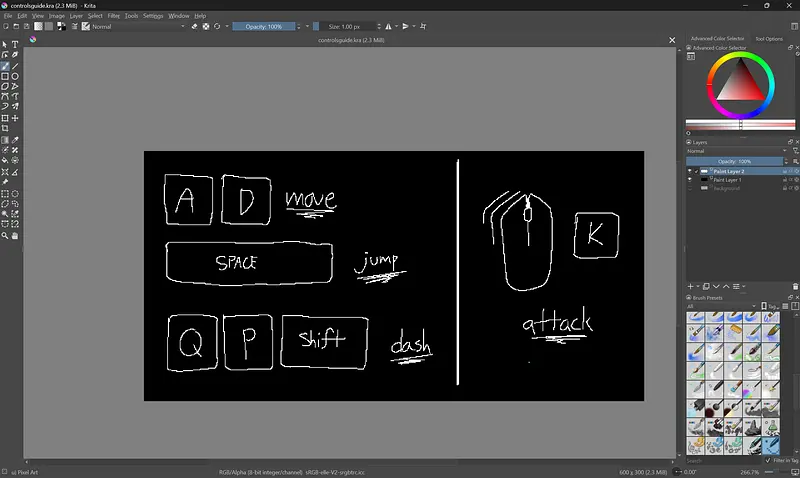Open the layer blending mode Normal dropdown
This screenshot has height=478, width=800.
pyautogui.click(x=735, y=151)
